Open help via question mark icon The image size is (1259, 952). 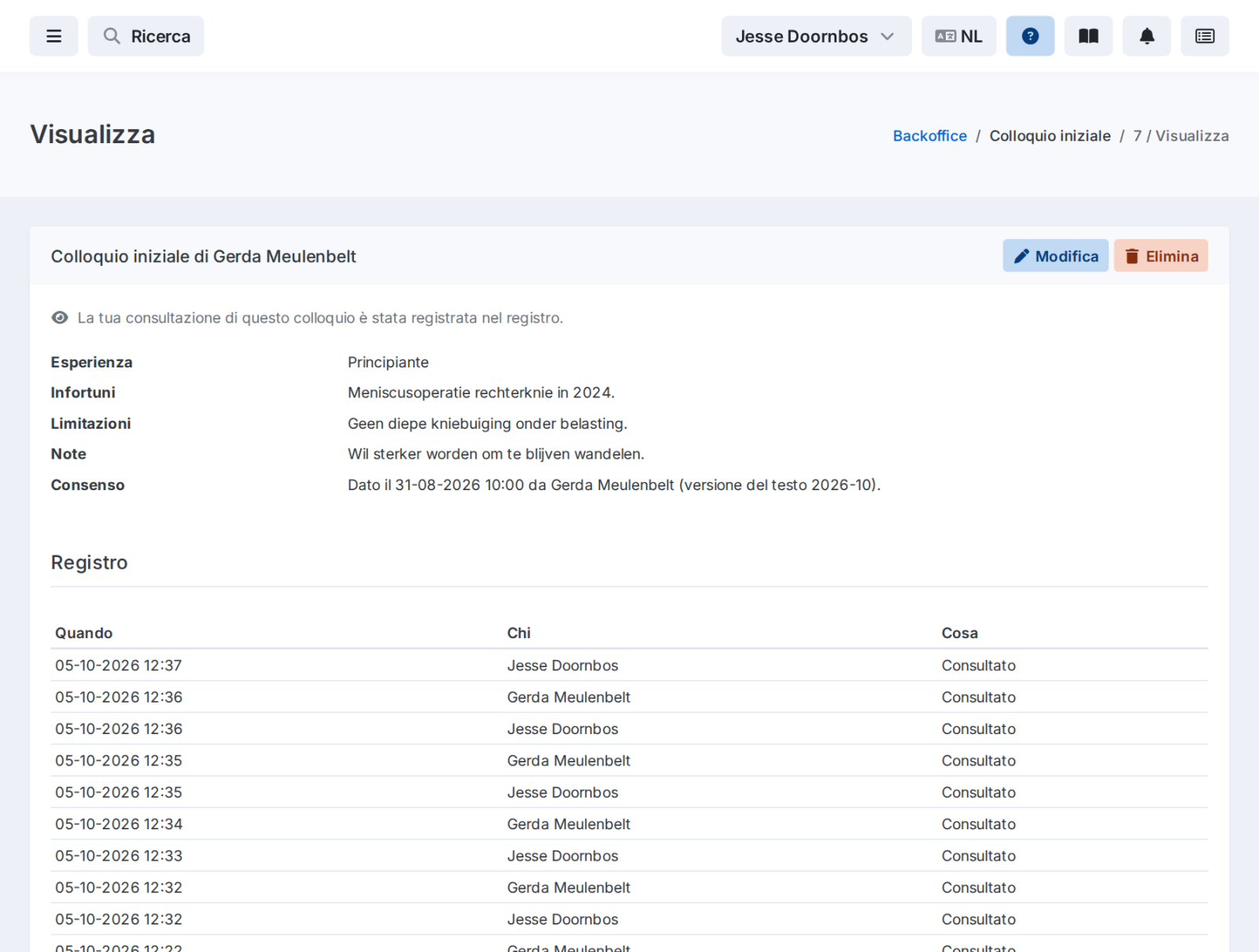[x=1030, y=36]
